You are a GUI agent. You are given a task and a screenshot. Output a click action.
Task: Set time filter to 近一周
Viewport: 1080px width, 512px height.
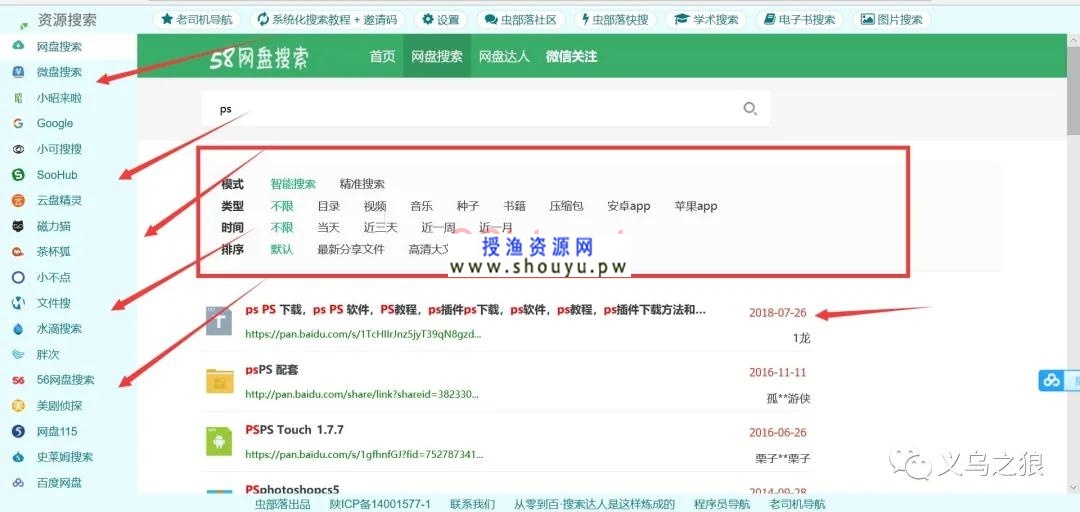439,227
